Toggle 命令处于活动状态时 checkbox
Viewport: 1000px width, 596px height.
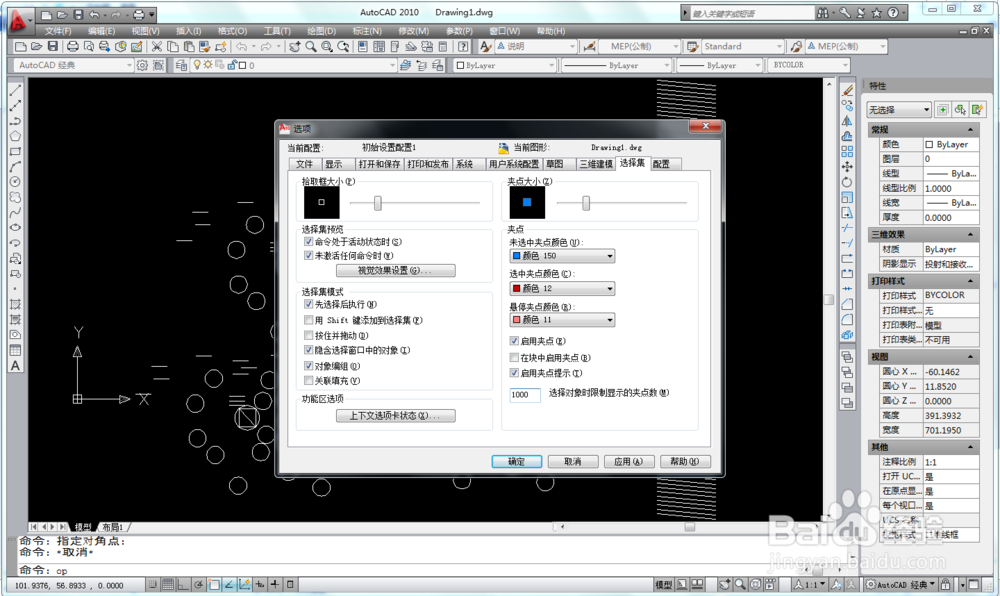309,242
